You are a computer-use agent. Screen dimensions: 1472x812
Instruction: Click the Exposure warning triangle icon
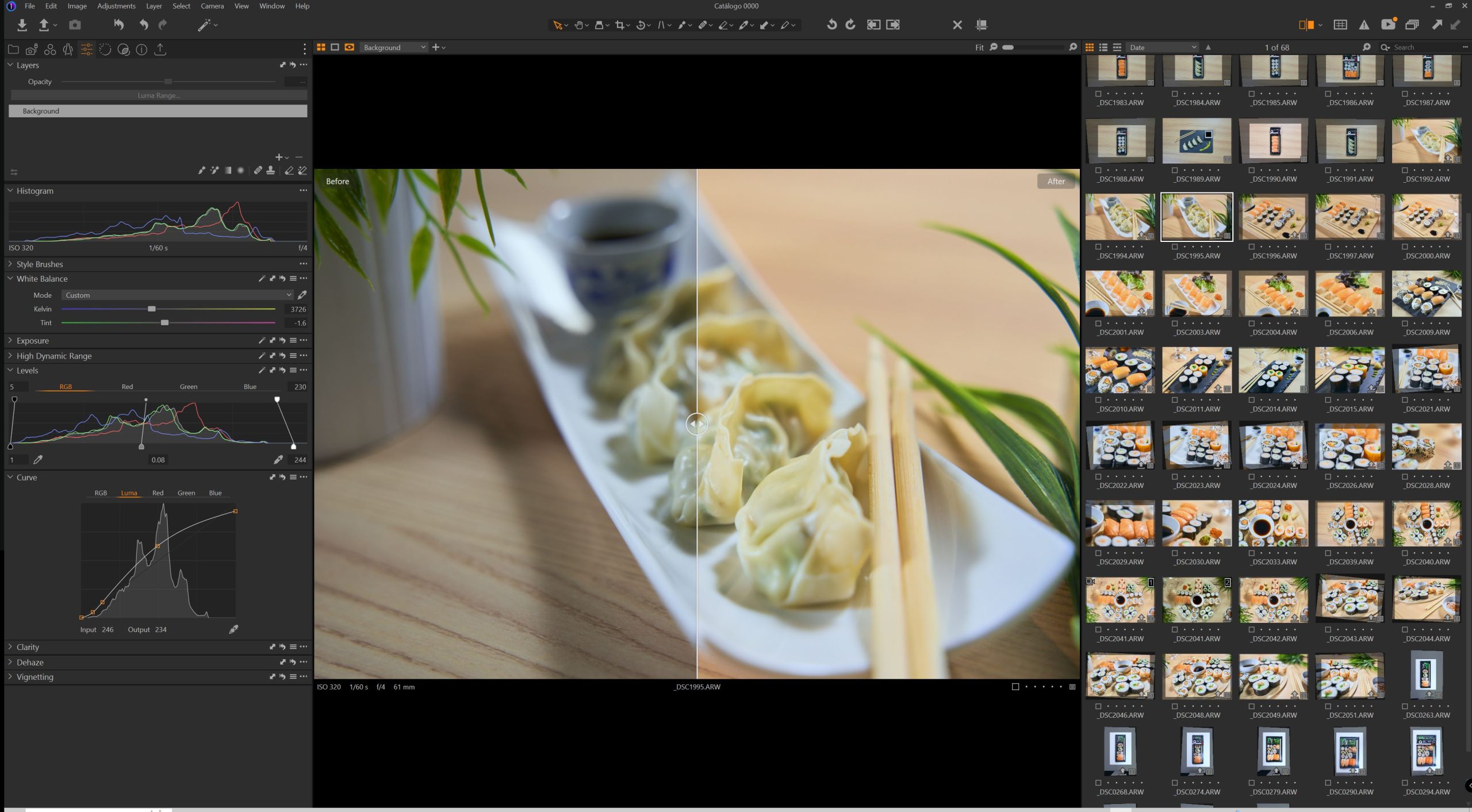point(1364,25)
